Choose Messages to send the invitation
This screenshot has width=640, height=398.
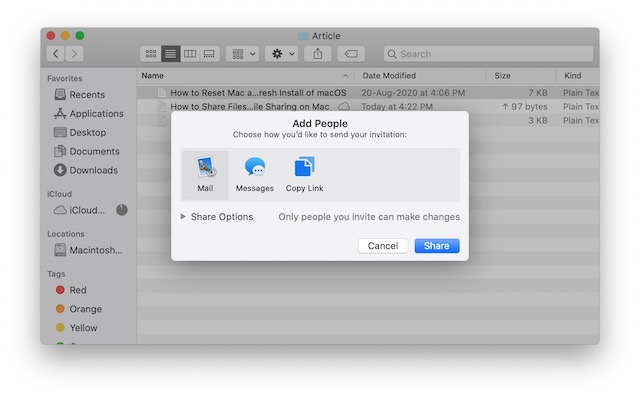[x=255, y=175]
